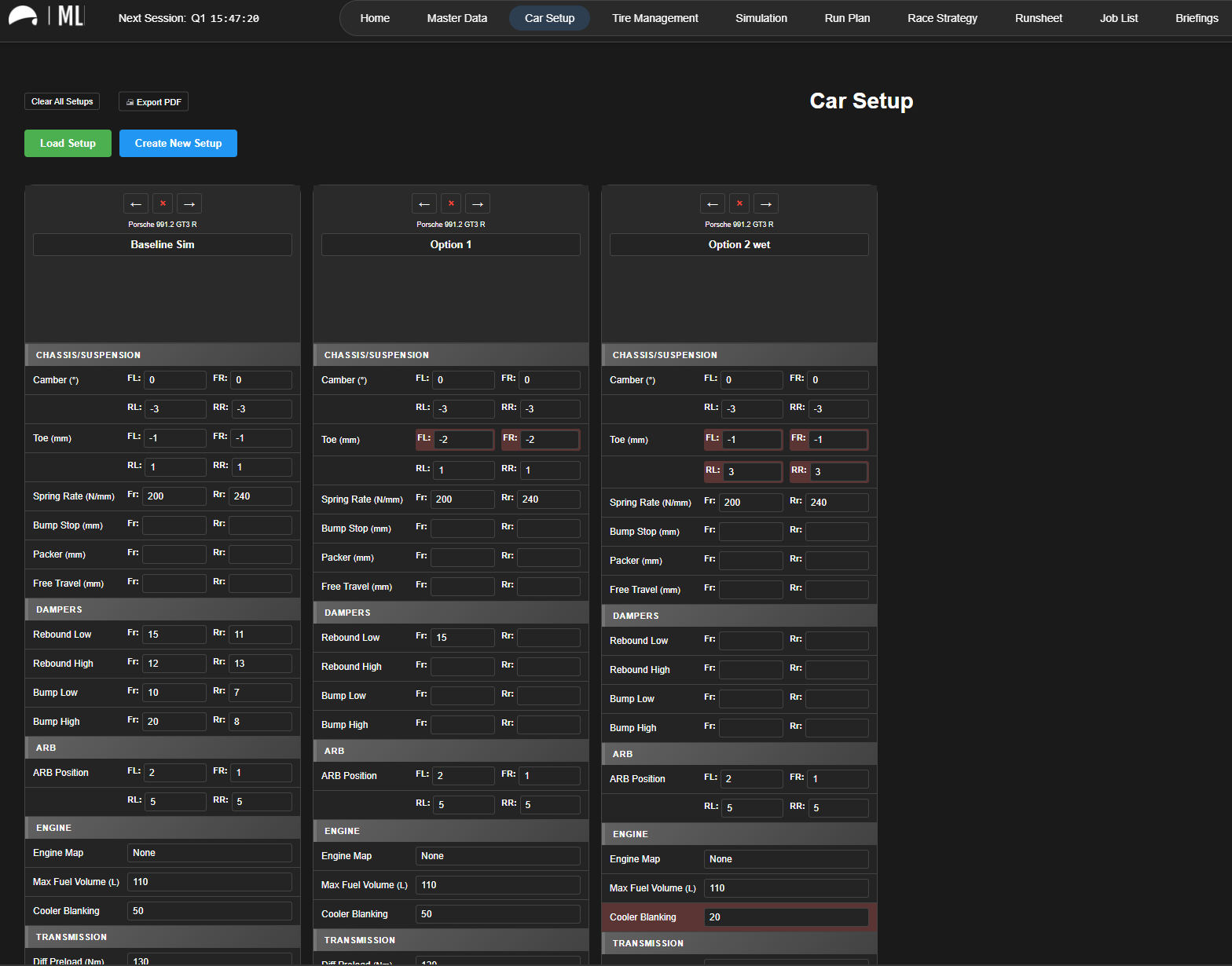Move Option 1 setup right
1232x966 pixels.
[x=478, y=203]
